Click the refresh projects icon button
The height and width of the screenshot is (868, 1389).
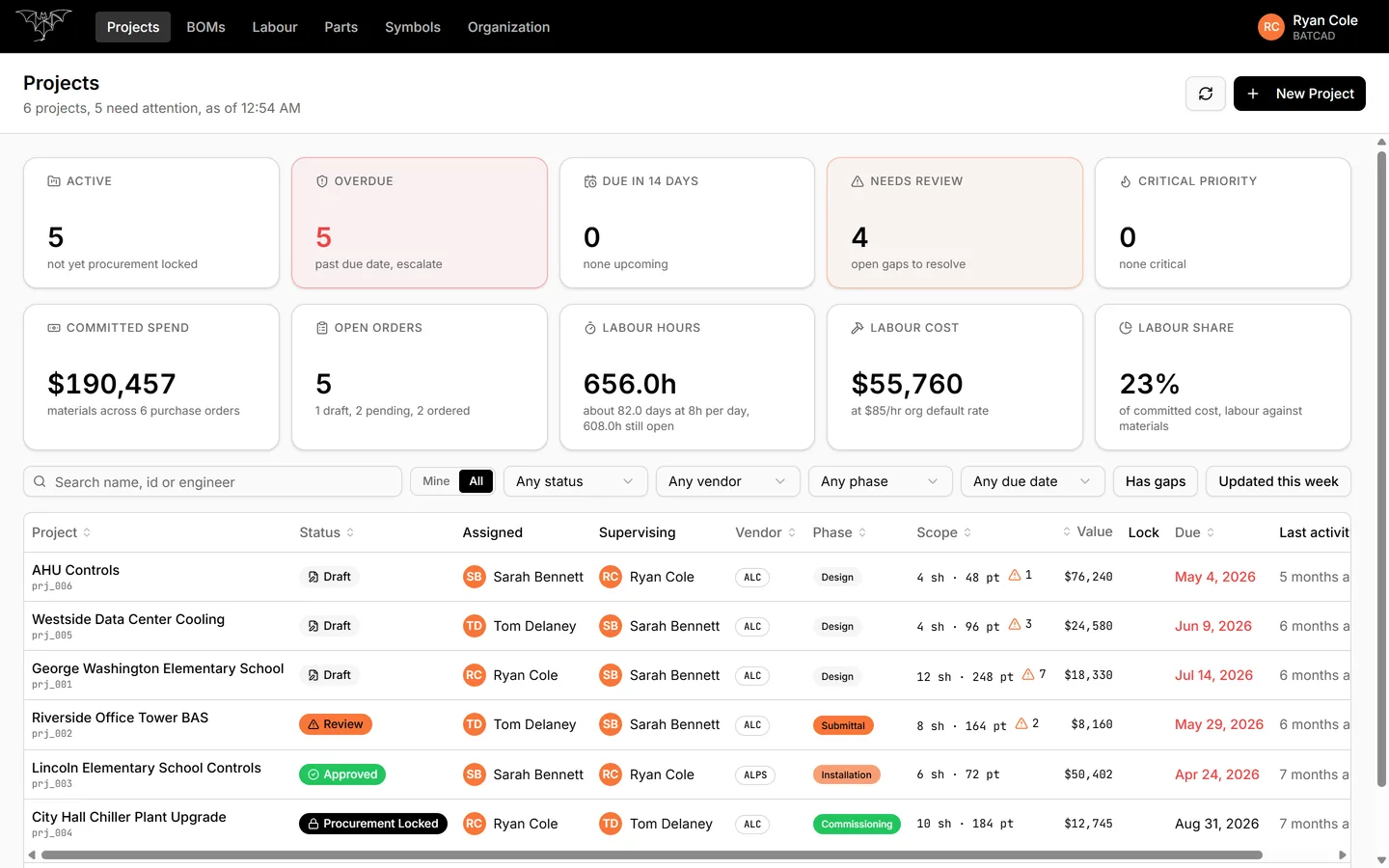[x=1206, y=94]
